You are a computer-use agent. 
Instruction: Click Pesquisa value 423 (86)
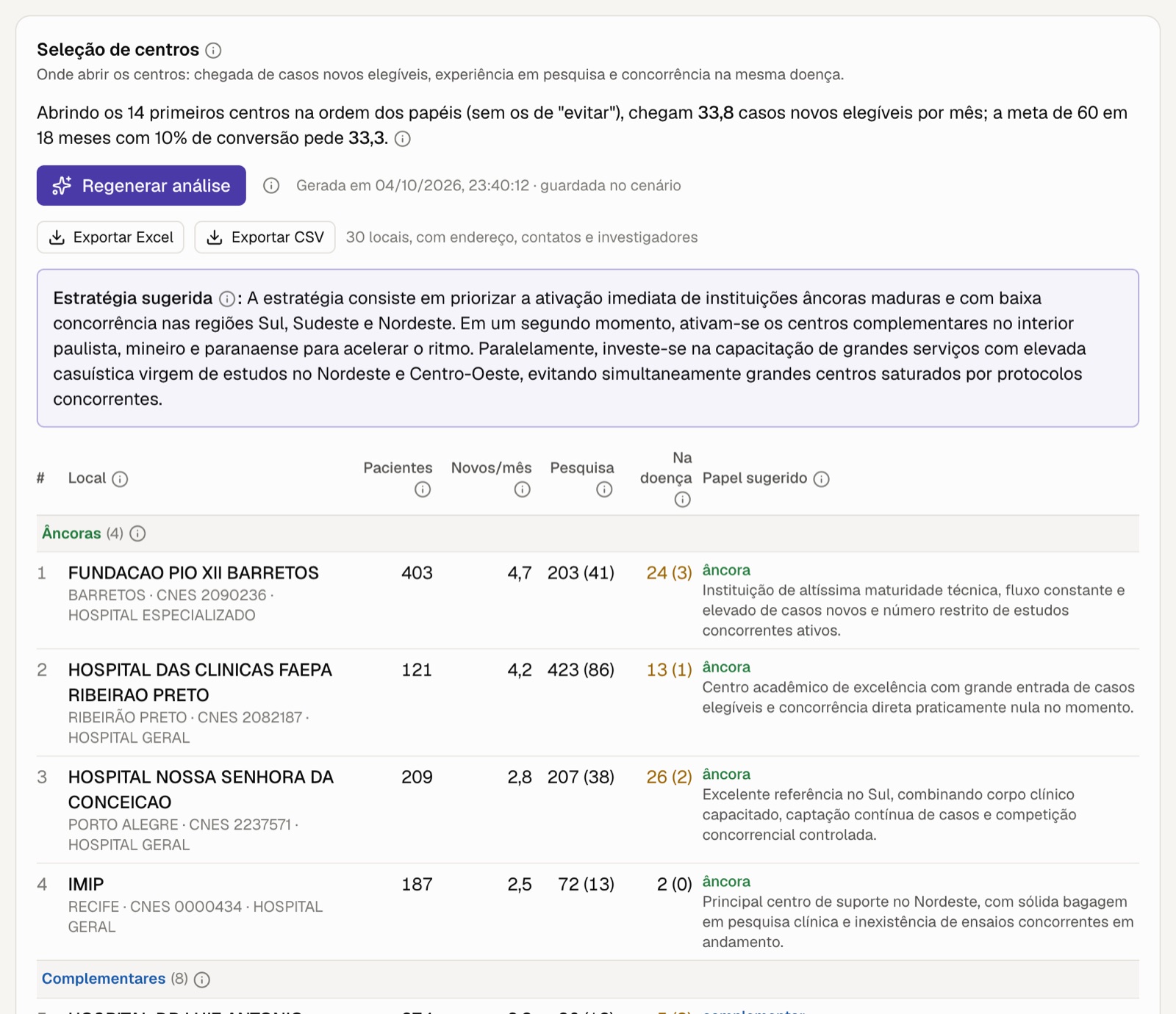[x=581, y=670]
